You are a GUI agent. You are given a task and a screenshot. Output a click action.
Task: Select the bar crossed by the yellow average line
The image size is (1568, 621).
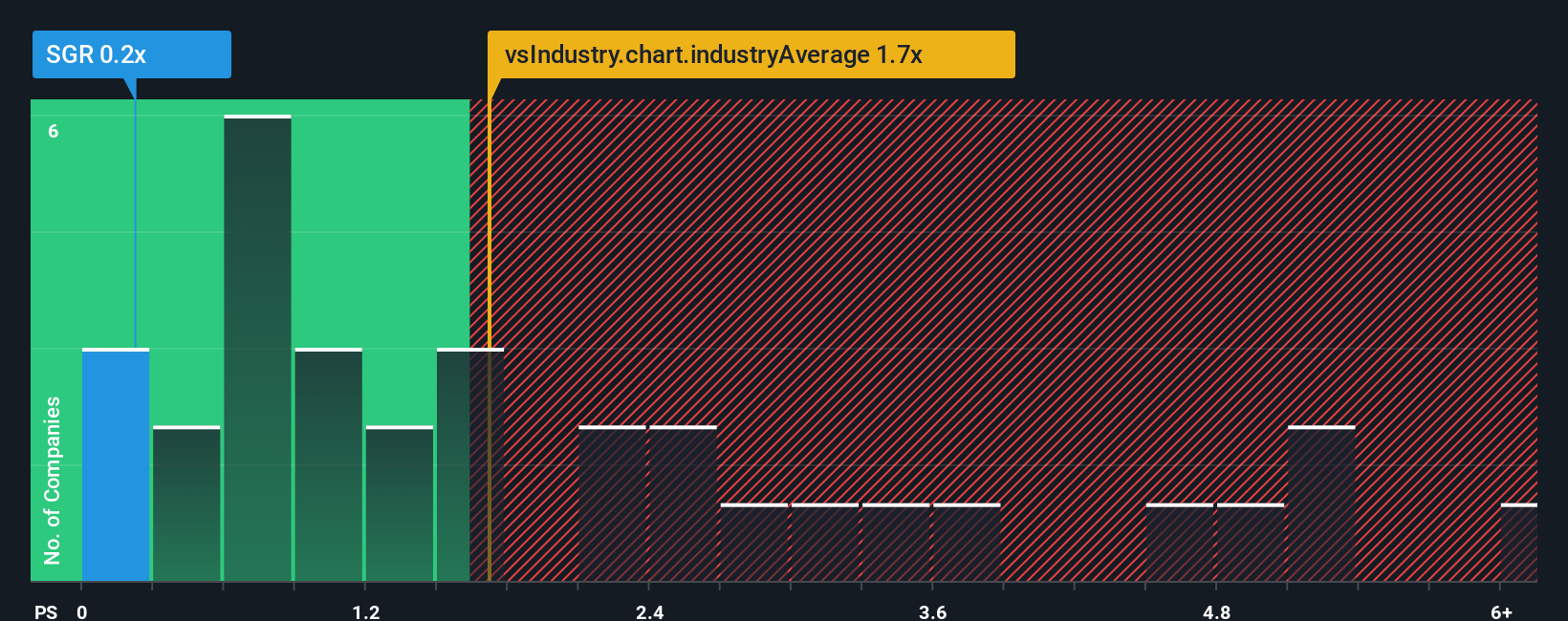[x=470, y=465]
